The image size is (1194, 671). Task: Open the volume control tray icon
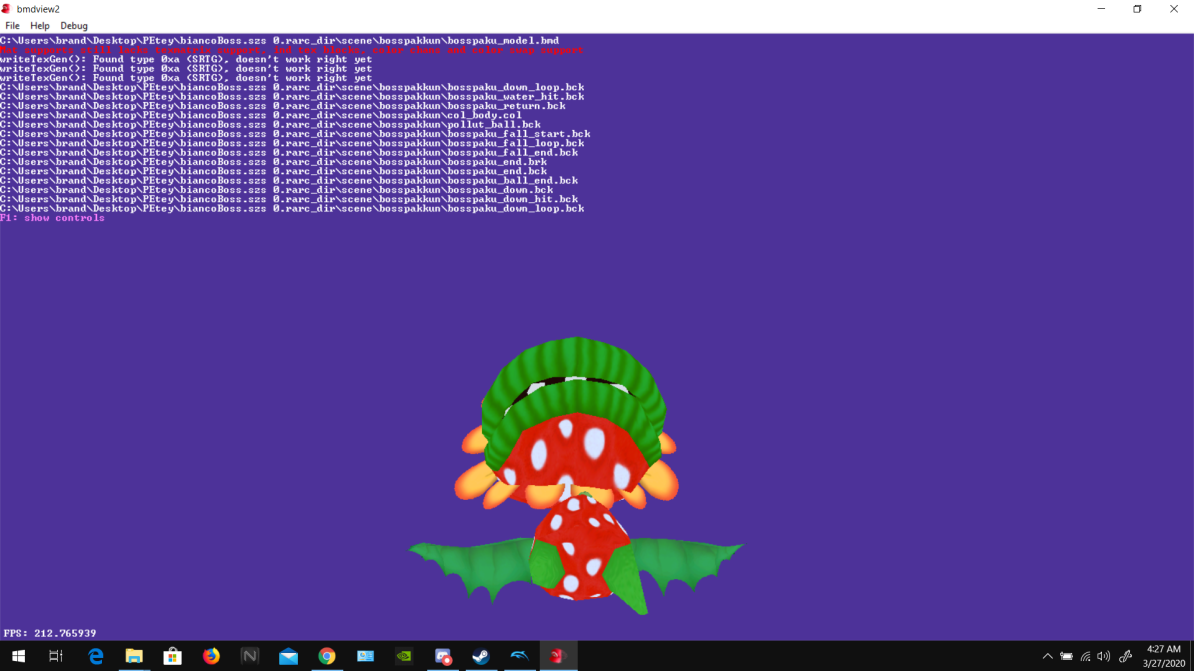click(1104, 656)
